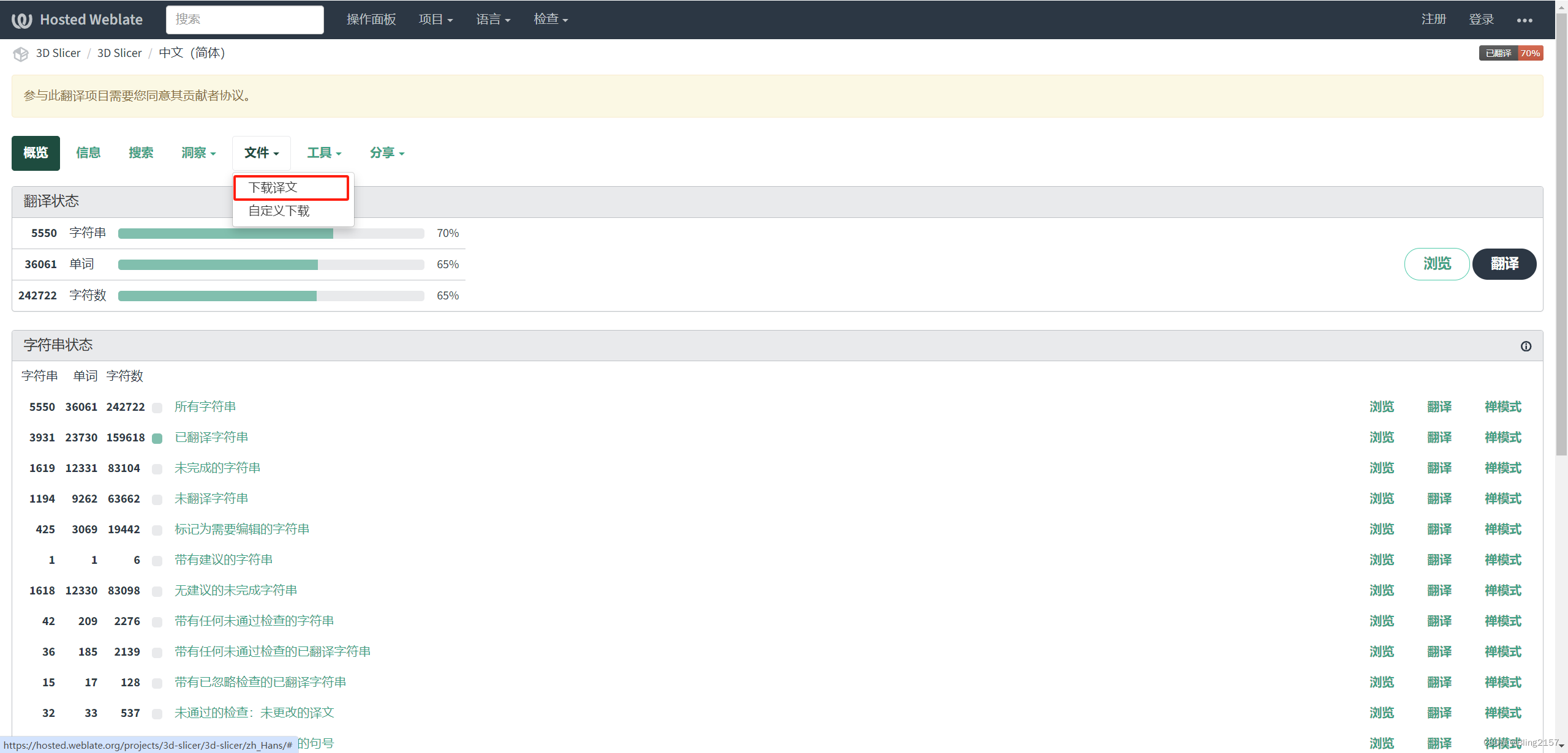Expand the 语言 dropdown in navbar
The image size is (1568, 753).
point(493,20)
